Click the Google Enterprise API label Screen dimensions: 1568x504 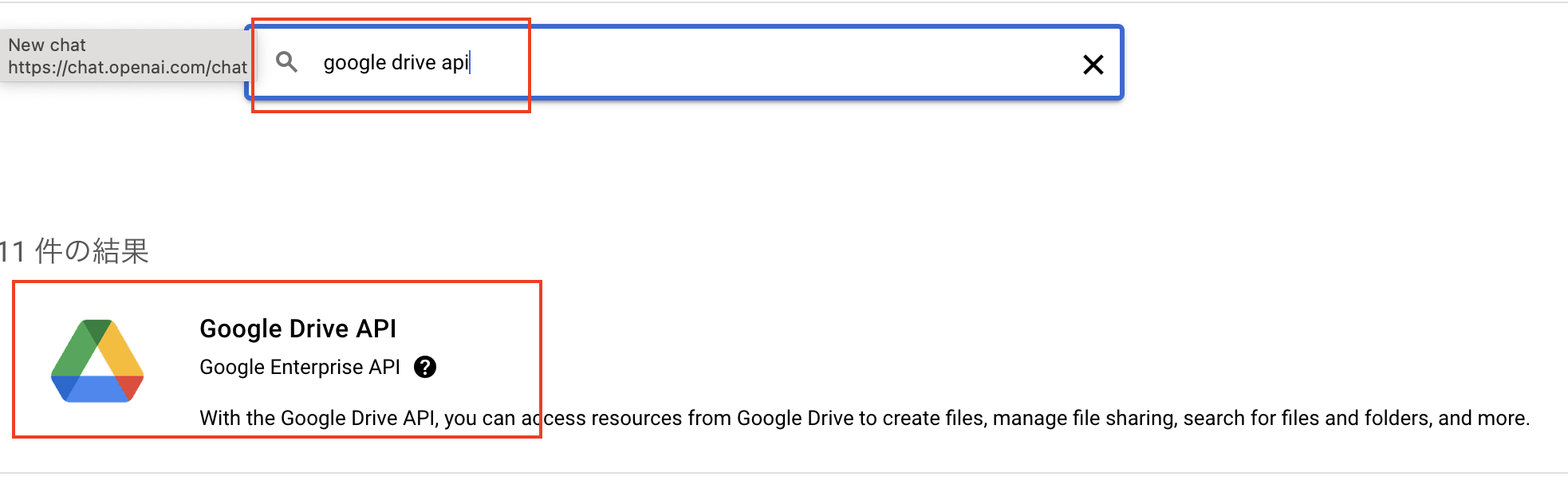(299, 367)
